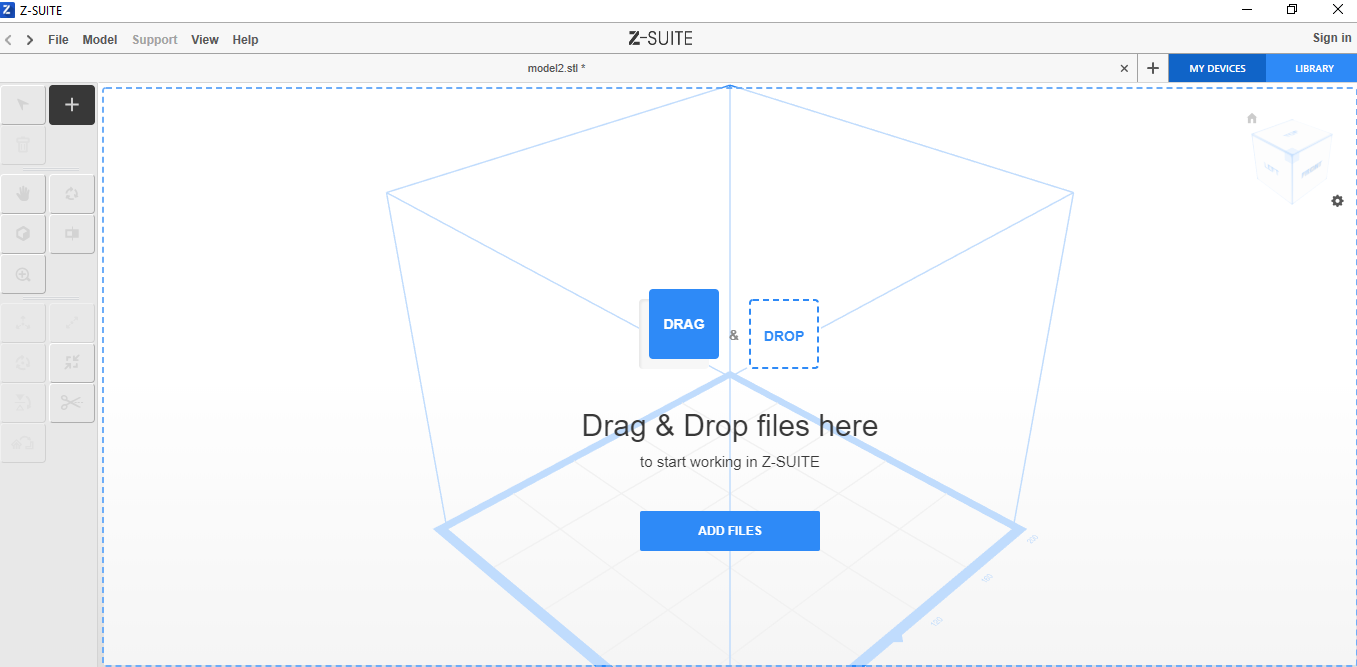Viewport: 1357px width, 667px height.
Task: Select the scissors split tool
Action: tap(72, 402)
